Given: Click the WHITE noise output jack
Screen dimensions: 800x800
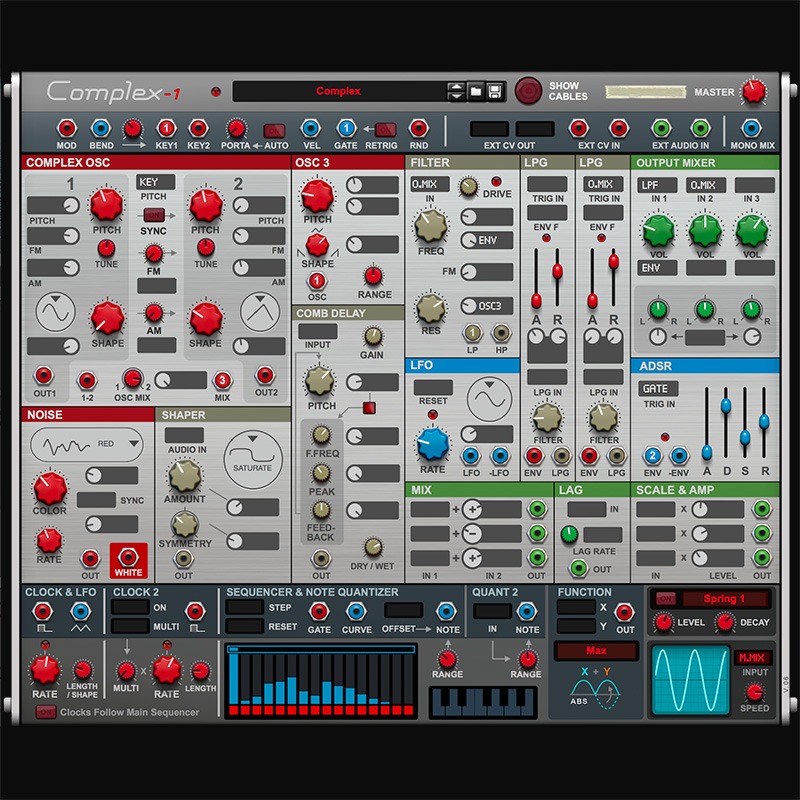Looking at the screenshot, I should 128,556.
